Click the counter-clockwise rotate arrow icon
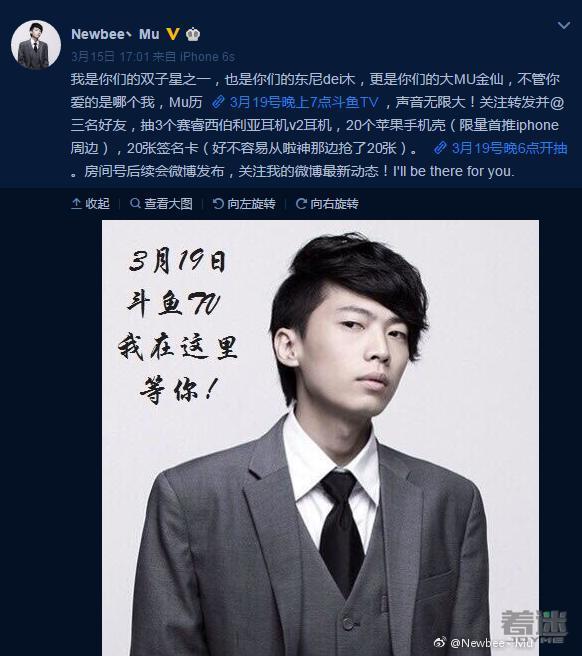This screenshot has width=582, height=656. (218, 204)
